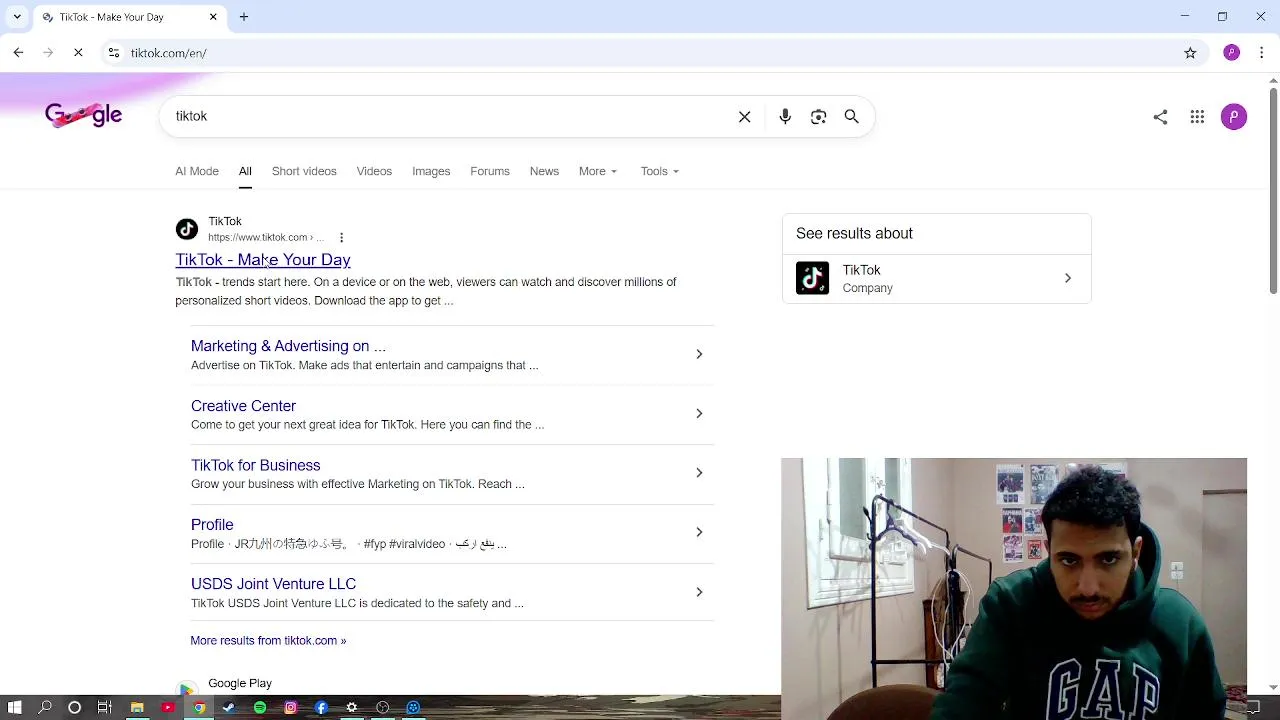Open Marketing & Advertising on link
The height and width of the screenshot is (720, 1280).
click(x=288, y=346)
